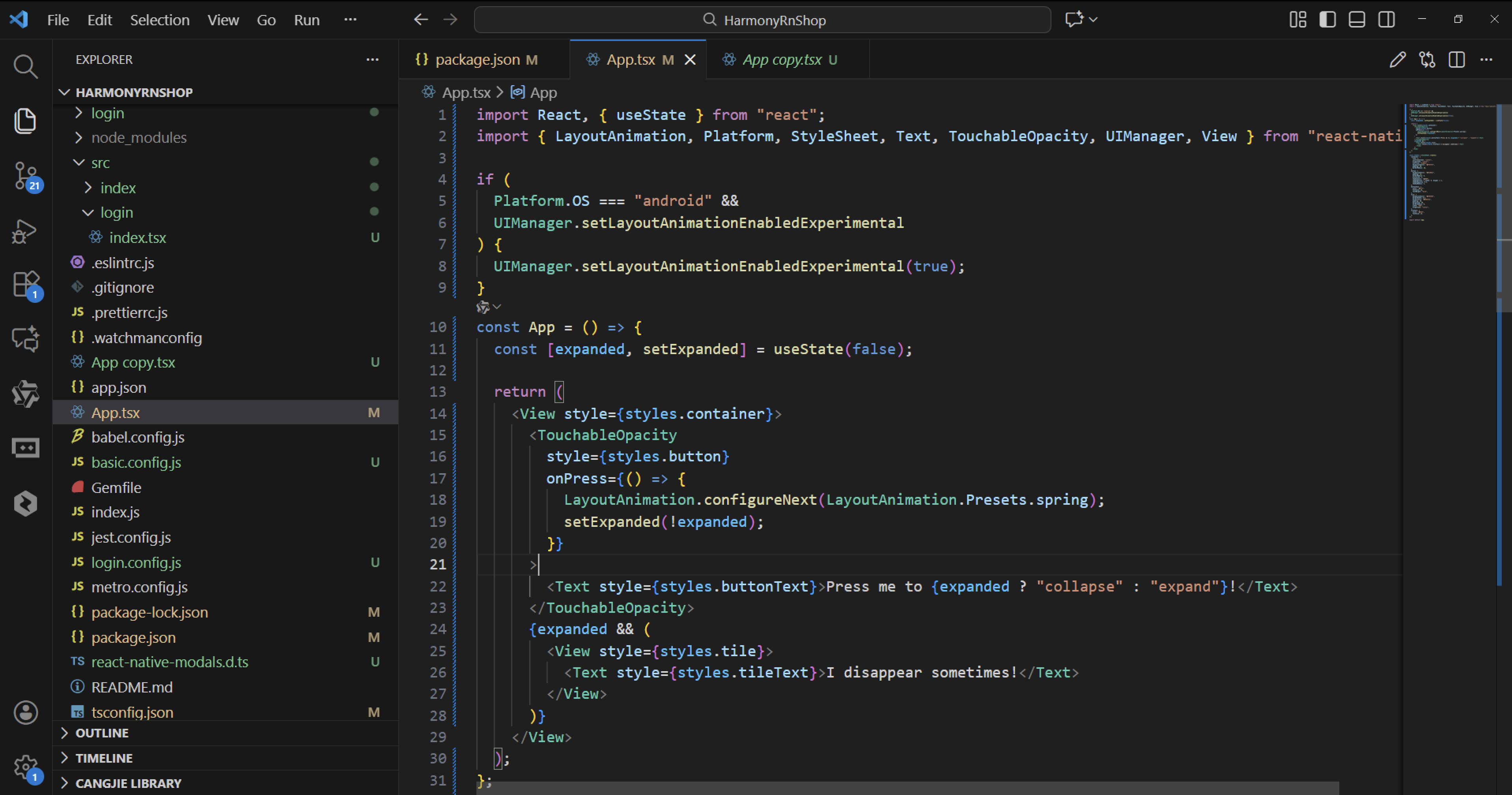Click the Open Changes compare icon
Viewport: 1512px width, 795px height.
(1427, 59)
